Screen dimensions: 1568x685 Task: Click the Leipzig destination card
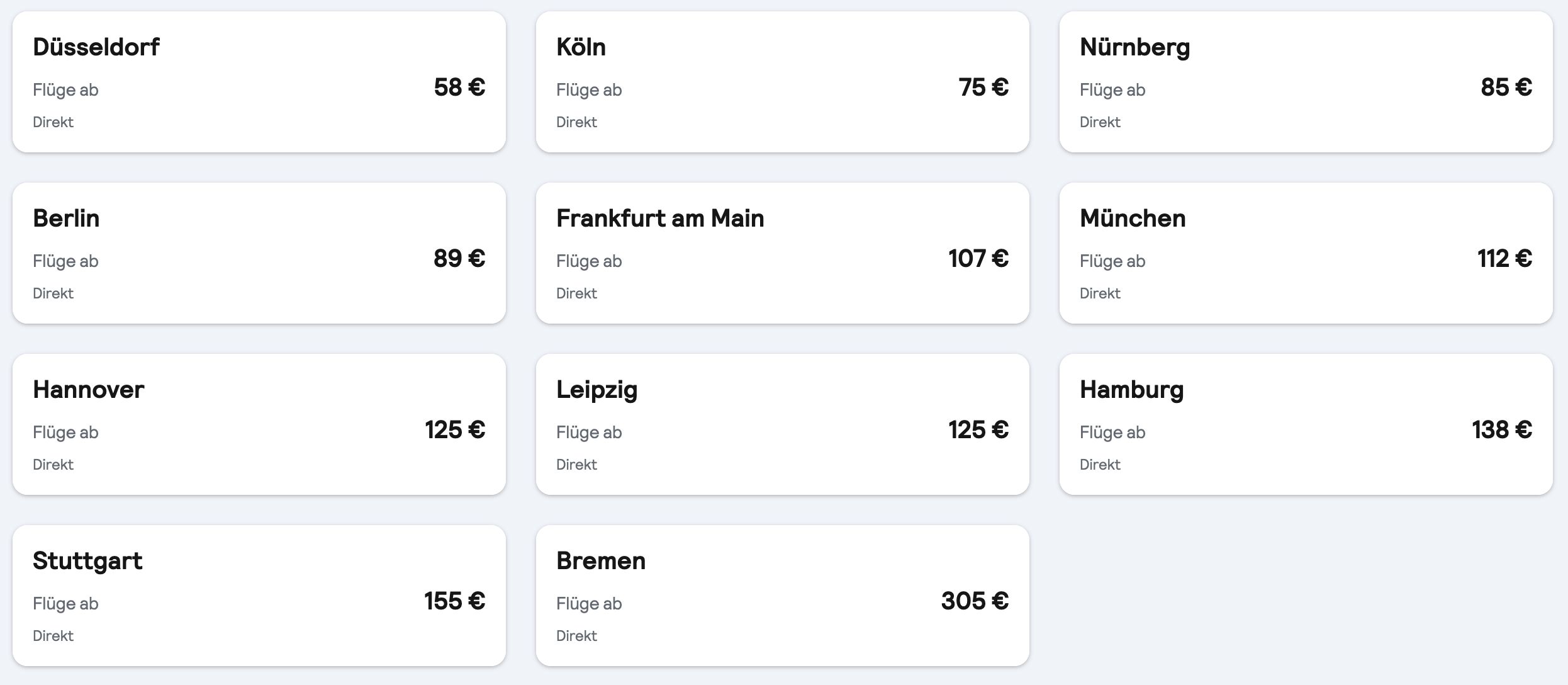(782, 424)
